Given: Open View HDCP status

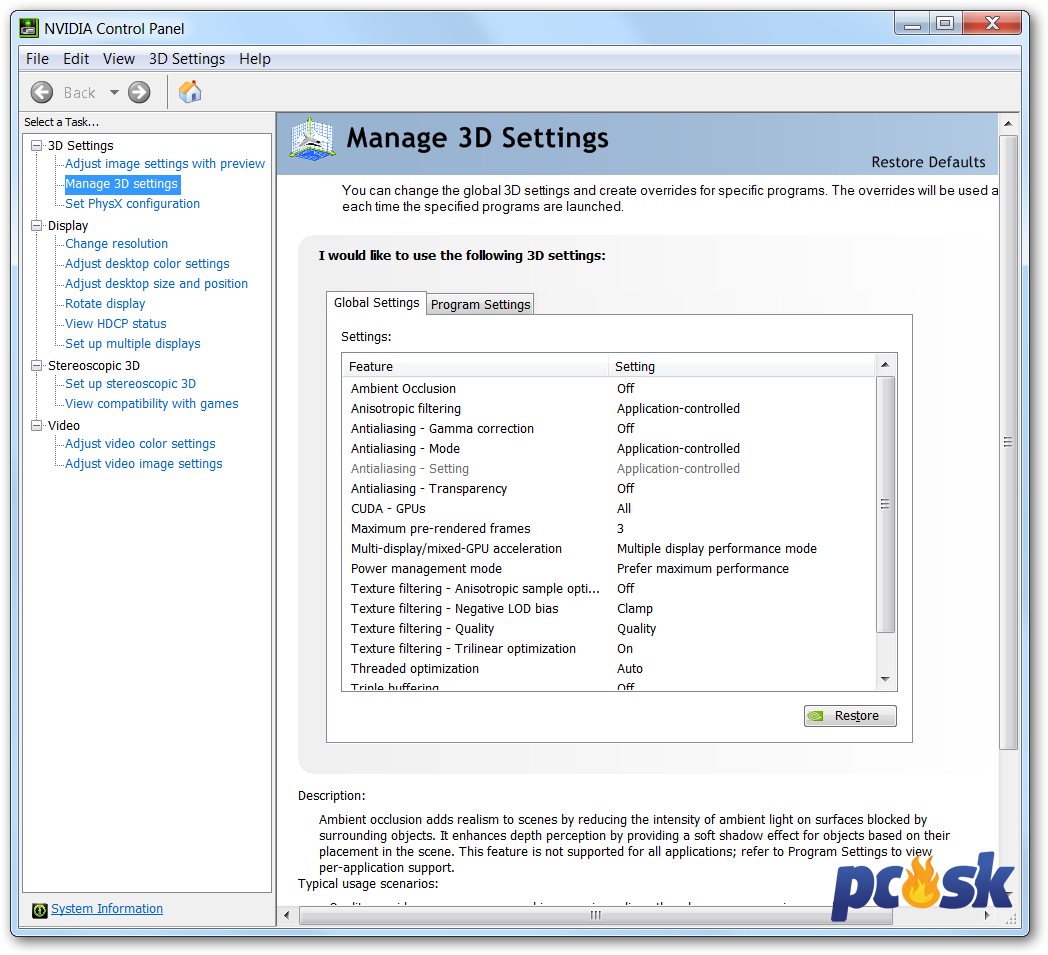Looking at the screenshot, I should click(116, 323).
